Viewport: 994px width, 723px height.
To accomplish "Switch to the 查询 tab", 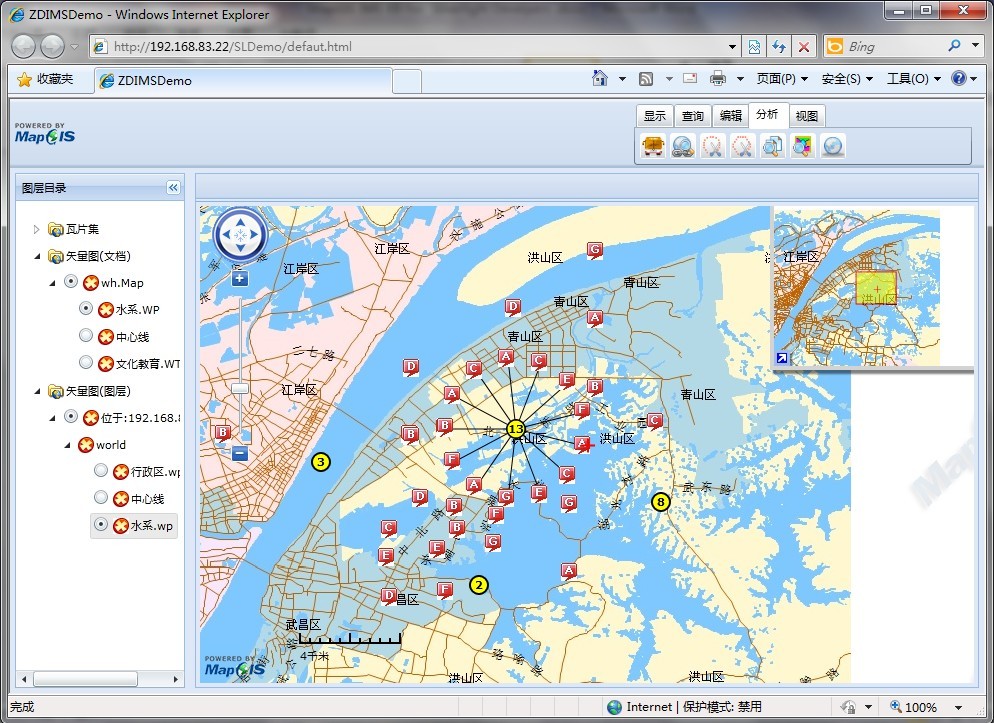I will pyautogui.click(x=692, y=116).
